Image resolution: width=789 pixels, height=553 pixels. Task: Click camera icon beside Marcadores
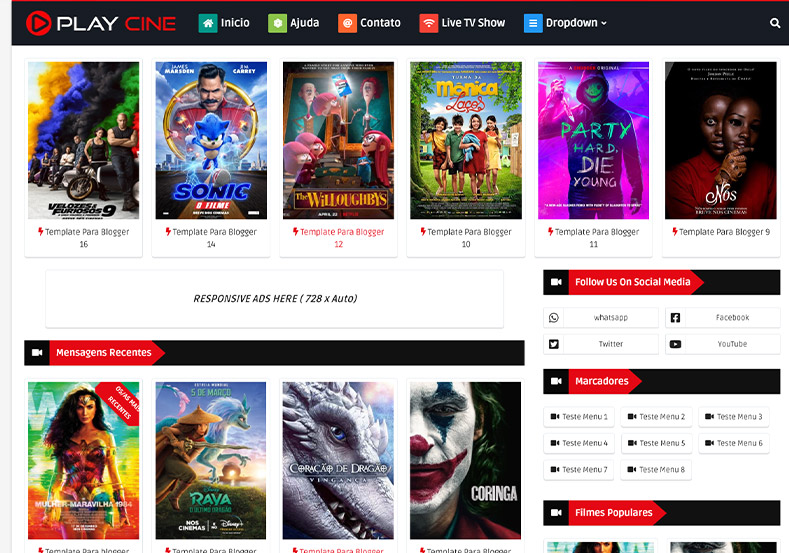[556, 381]
